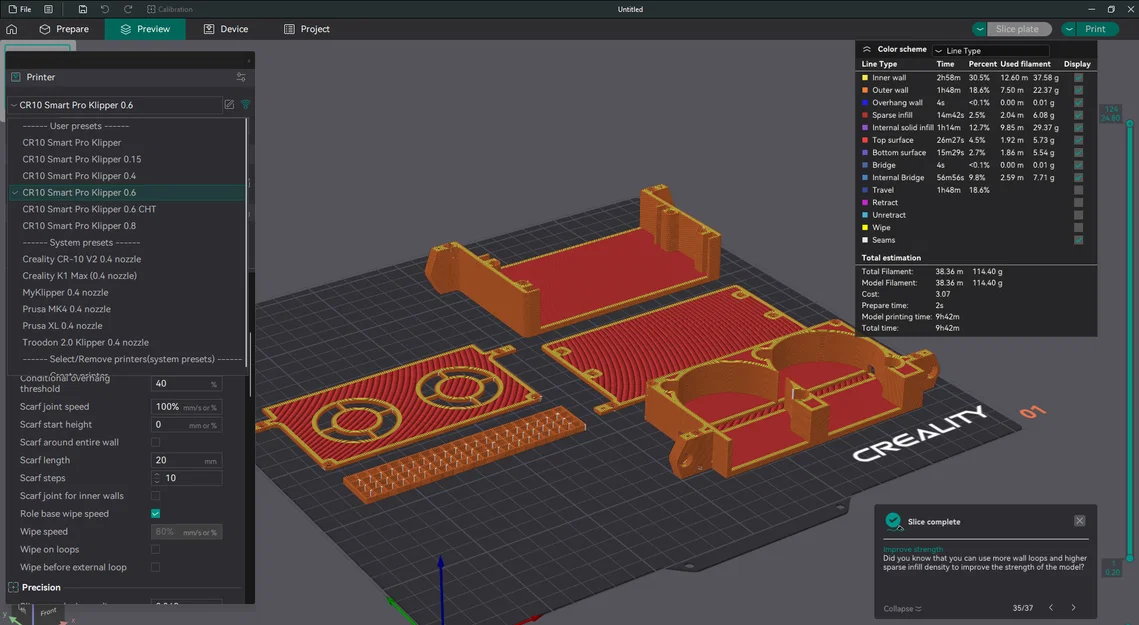The image size is (1139, 625).
Task: Open the printer parameter settings icon
Action: coord(241,76)
